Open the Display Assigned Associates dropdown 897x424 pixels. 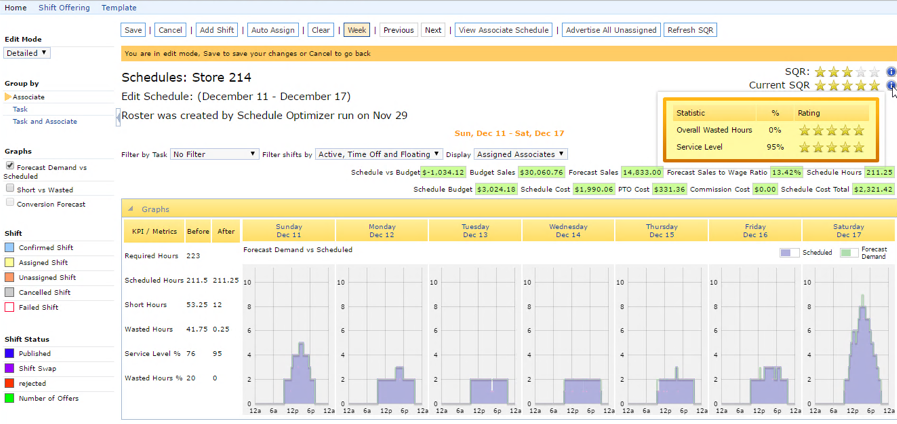point(521,154)
